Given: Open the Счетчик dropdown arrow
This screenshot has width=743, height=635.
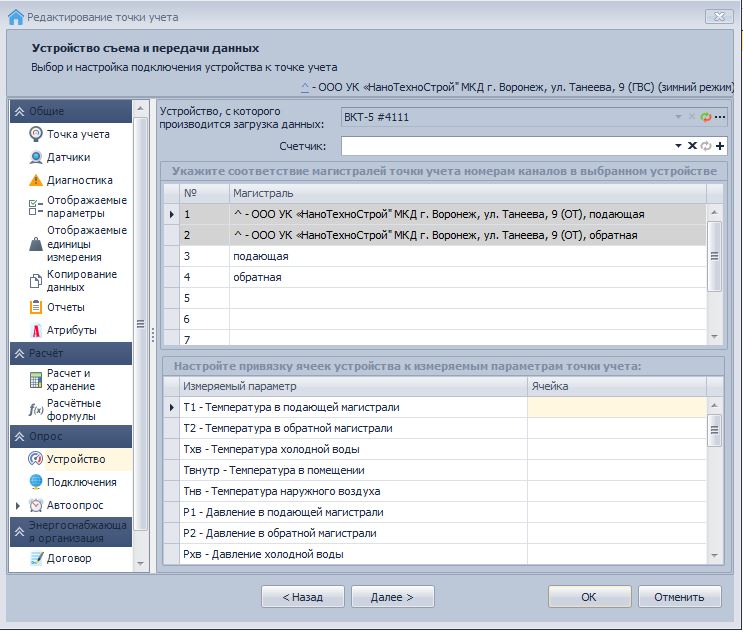Looking at the screenshot, I should pos(679,146).
